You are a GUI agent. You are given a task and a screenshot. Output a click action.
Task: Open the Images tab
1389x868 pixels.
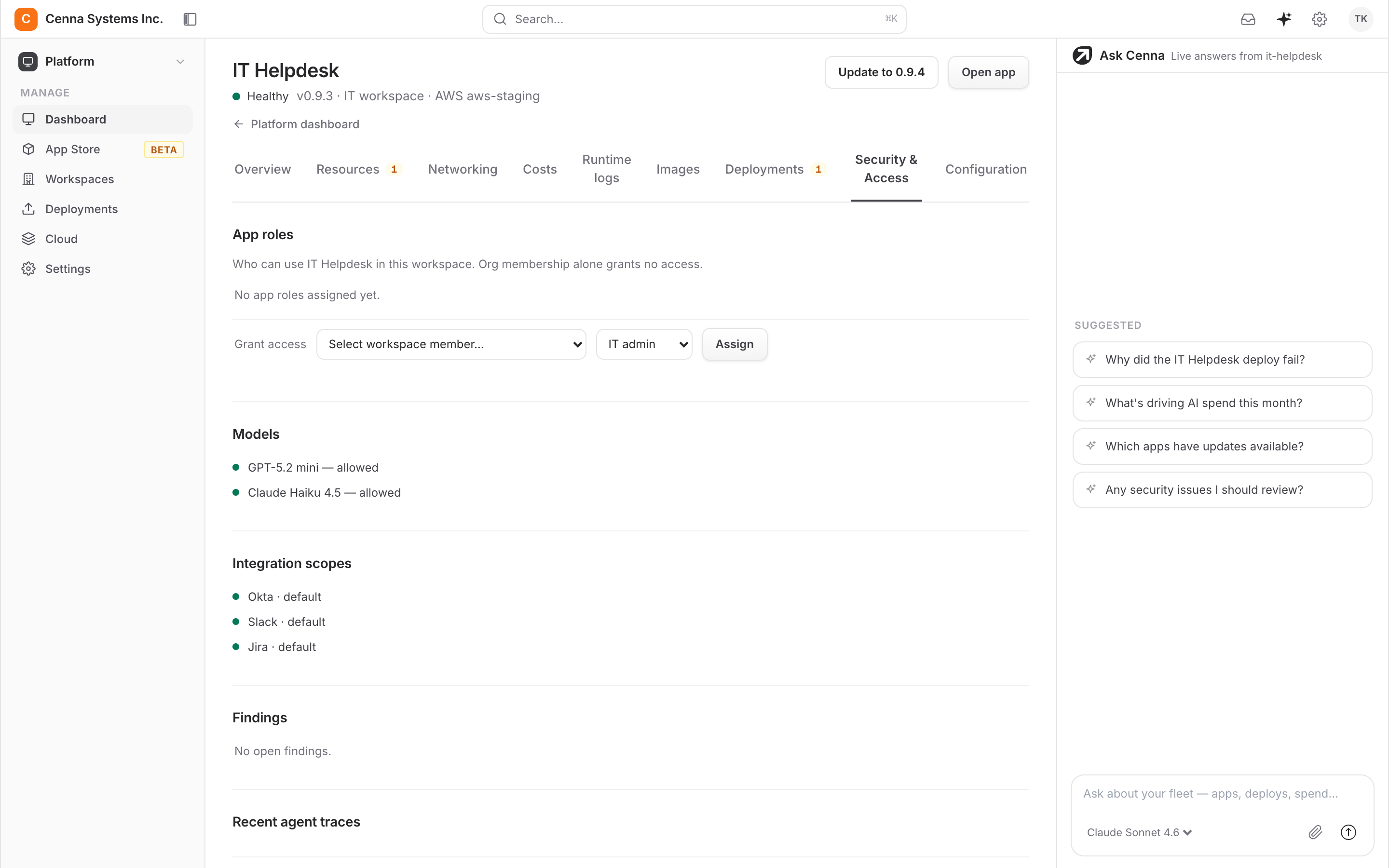[x=678, y=169]
